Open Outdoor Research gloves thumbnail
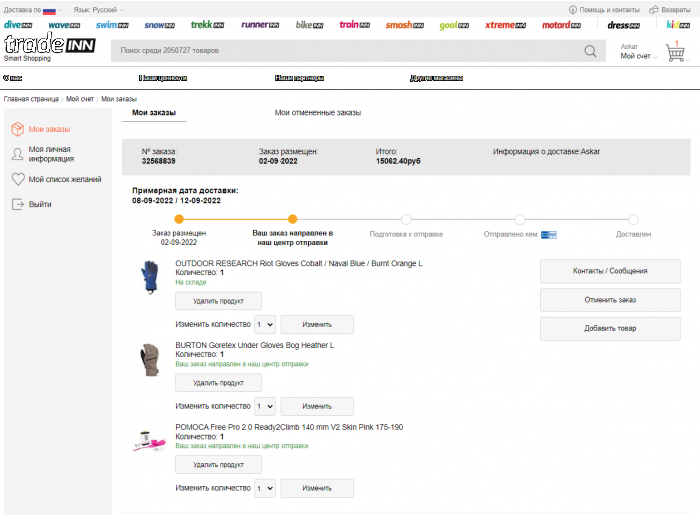 (x=150, y=277)
